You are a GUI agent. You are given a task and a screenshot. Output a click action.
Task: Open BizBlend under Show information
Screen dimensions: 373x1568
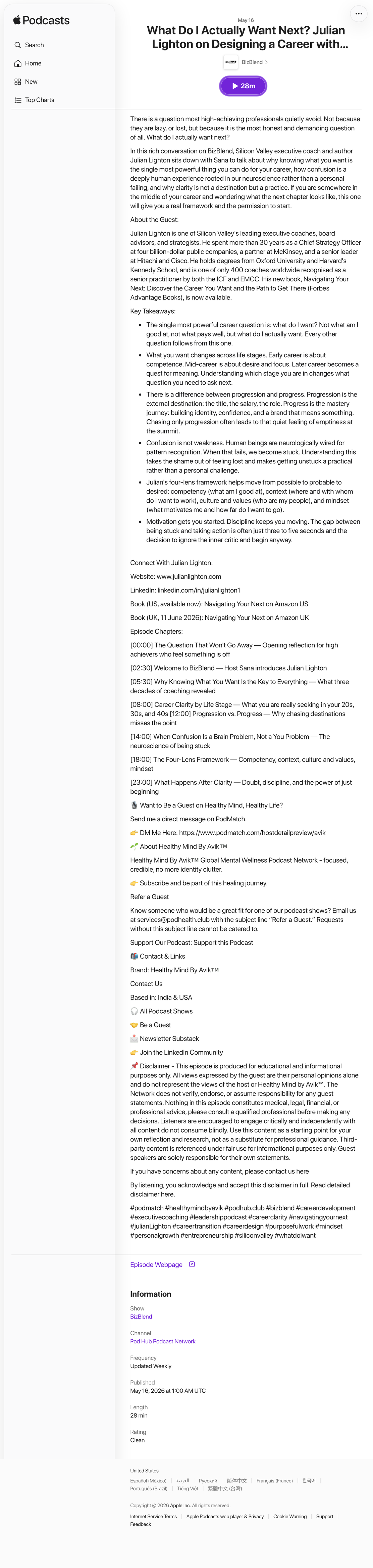[141, 1316]
